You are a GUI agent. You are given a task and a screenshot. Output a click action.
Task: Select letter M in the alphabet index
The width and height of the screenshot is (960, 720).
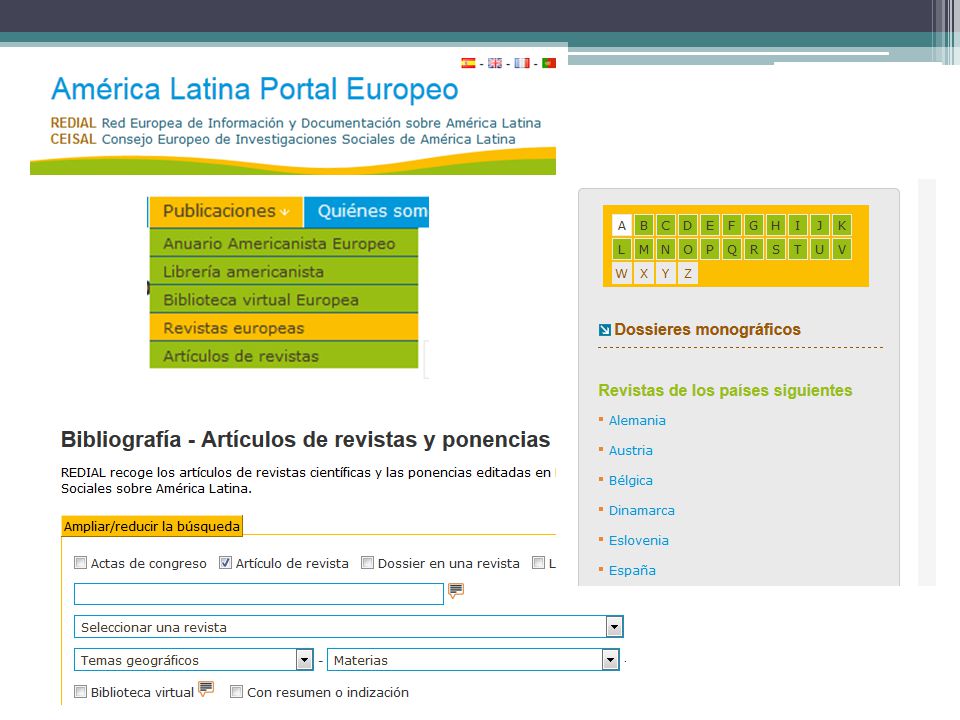click(x=643, y=249)
